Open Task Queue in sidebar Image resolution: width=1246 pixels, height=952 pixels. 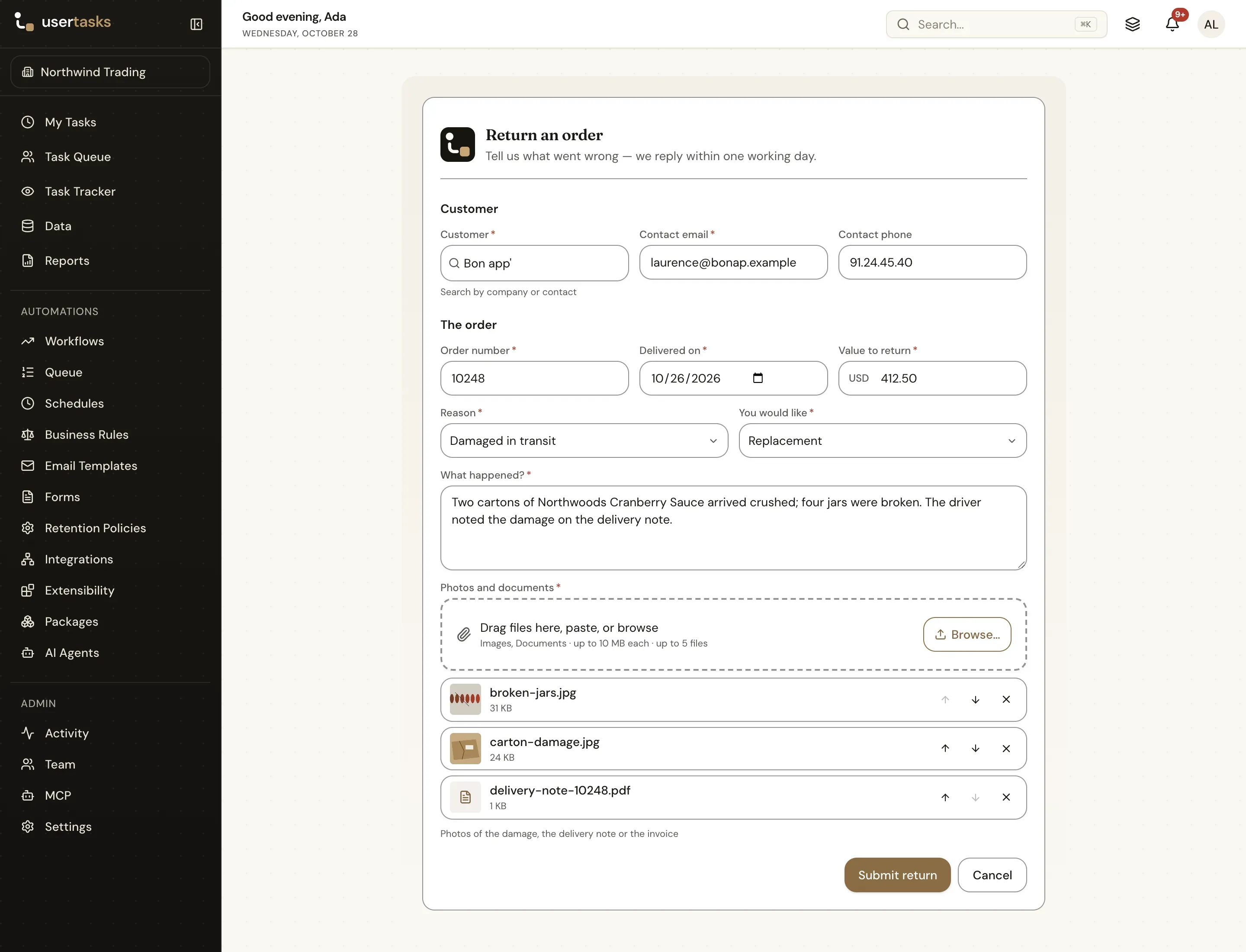pyautogui.click(x=110, y=156)
